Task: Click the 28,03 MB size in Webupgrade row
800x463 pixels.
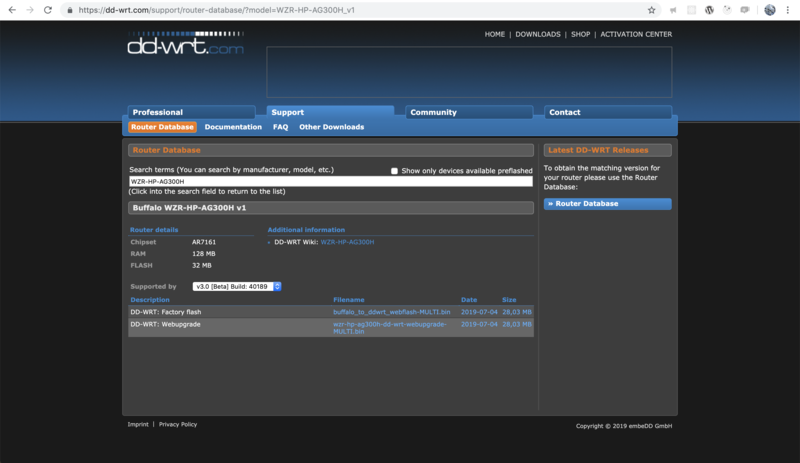Action: (x=517, y=324)
